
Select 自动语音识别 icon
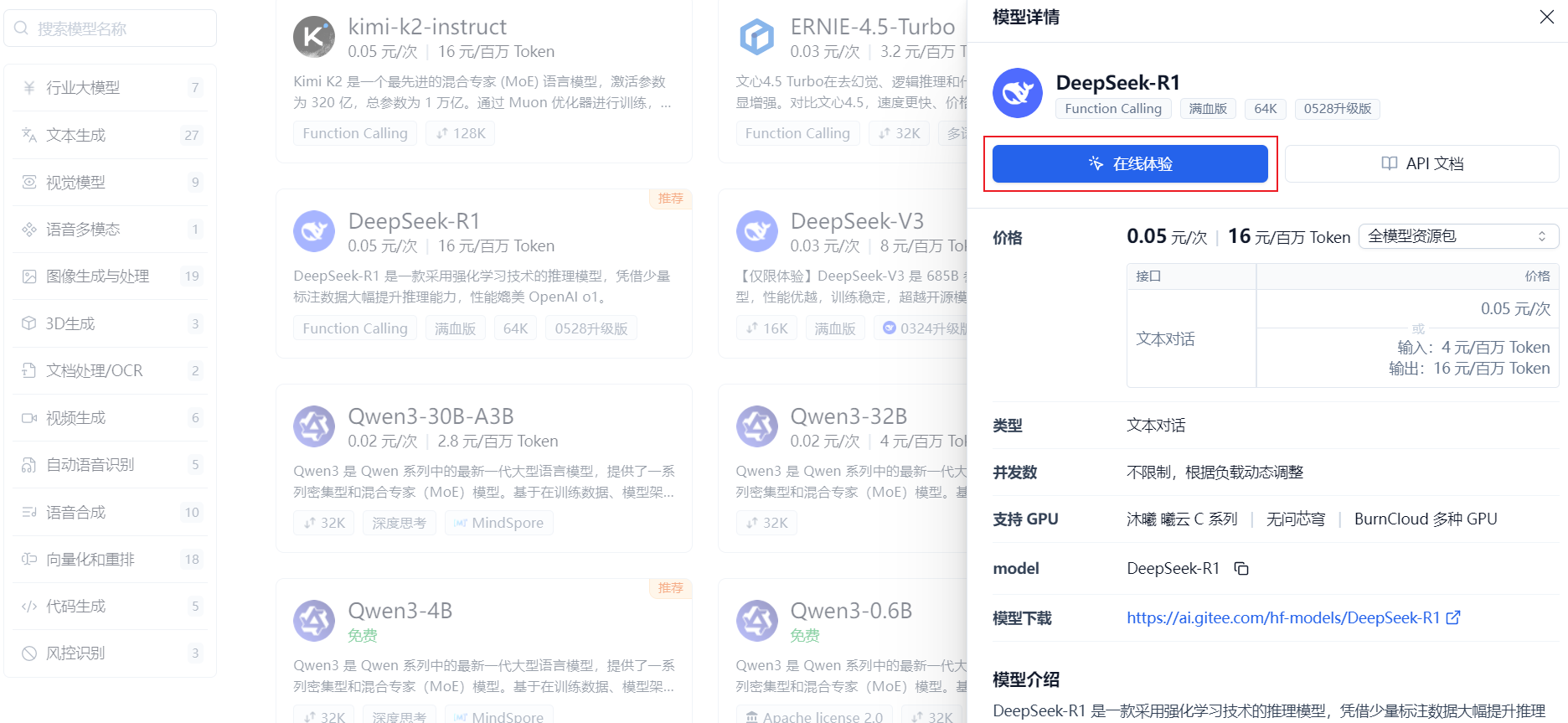29,465
